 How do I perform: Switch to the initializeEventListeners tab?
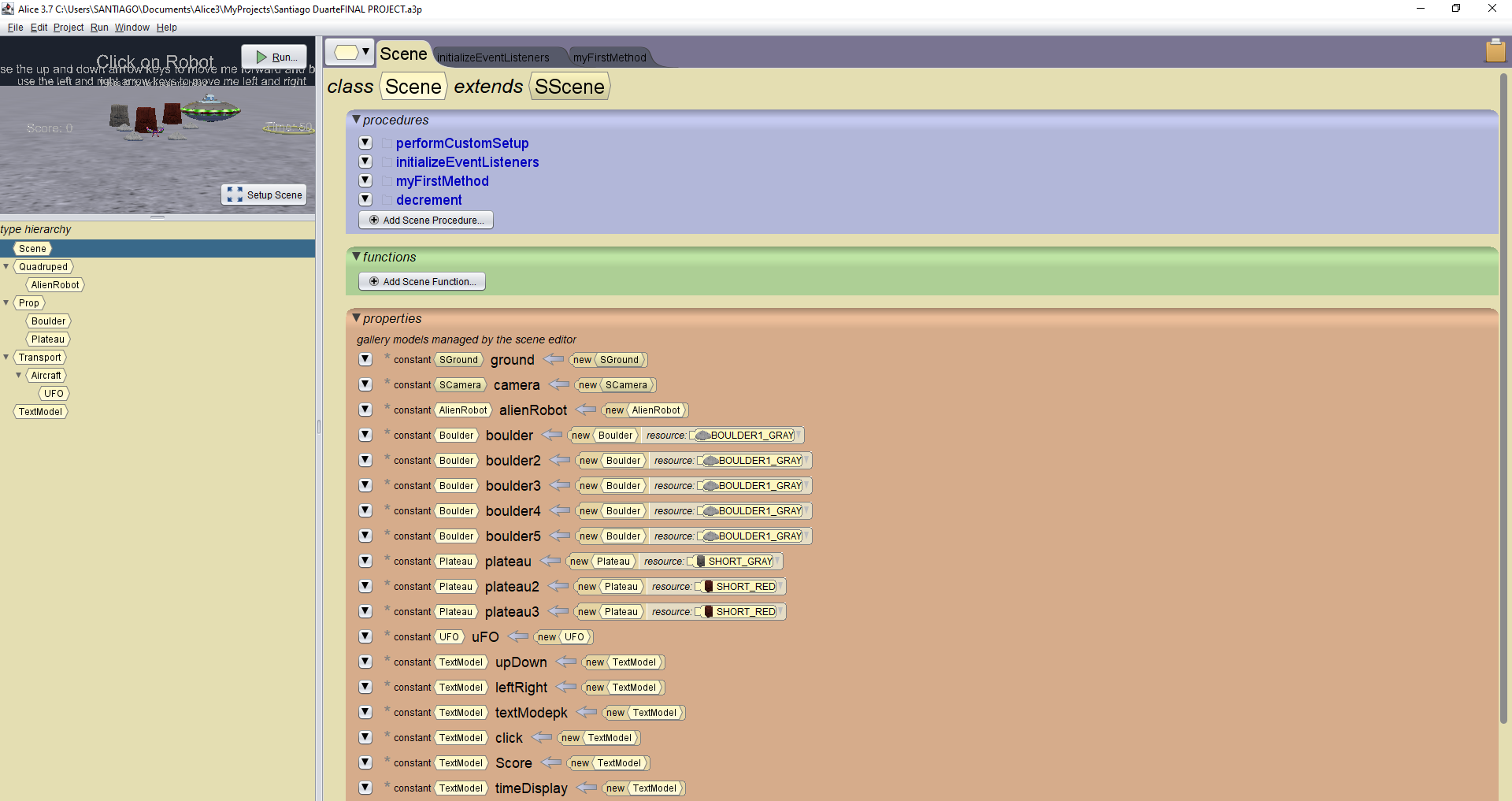(x=493, y=57)
